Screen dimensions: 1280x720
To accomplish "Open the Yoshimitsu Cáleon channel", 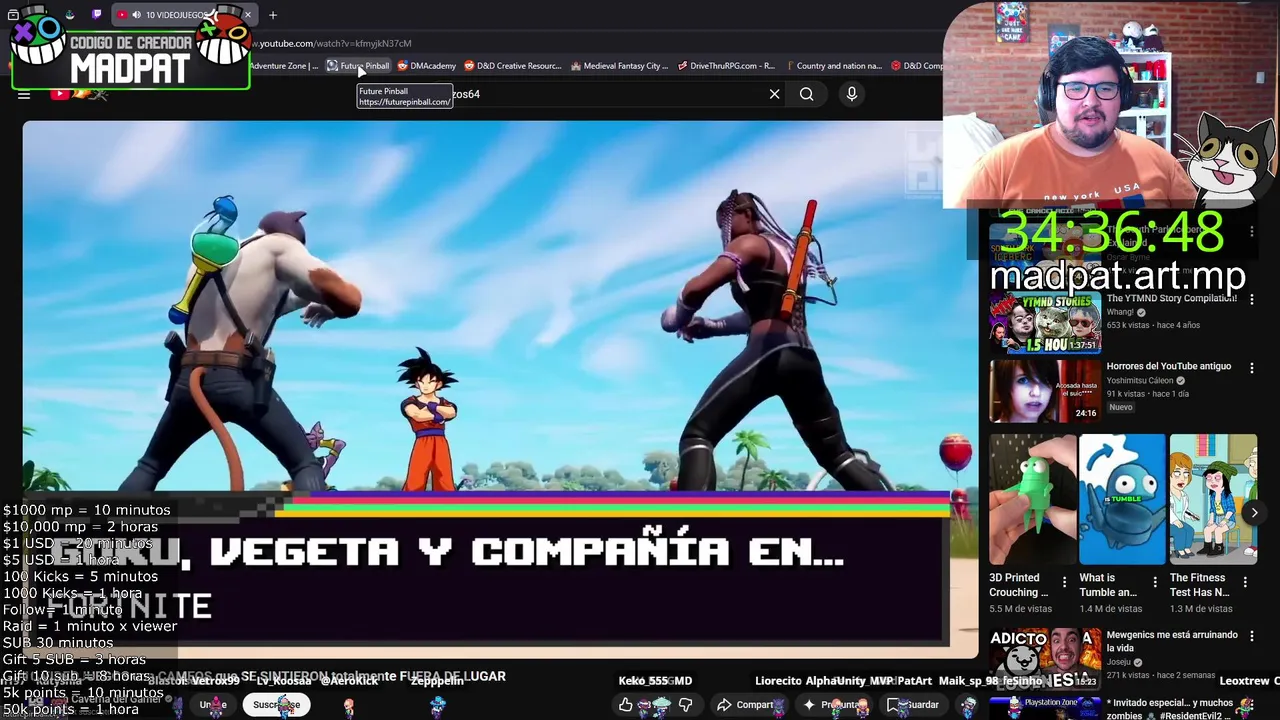I will (1140, 381).
